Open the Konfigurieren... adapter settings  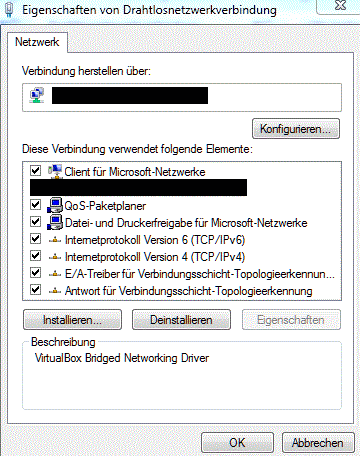coord(296,129)
